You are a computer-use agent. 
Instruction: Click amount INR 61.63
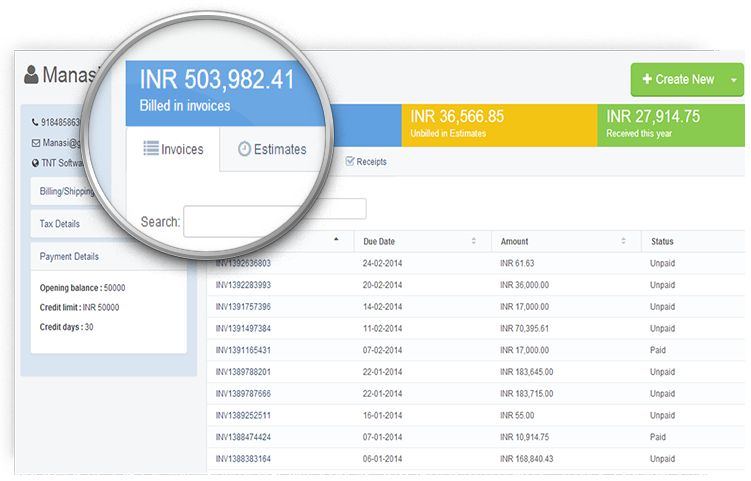coord(517,263)
